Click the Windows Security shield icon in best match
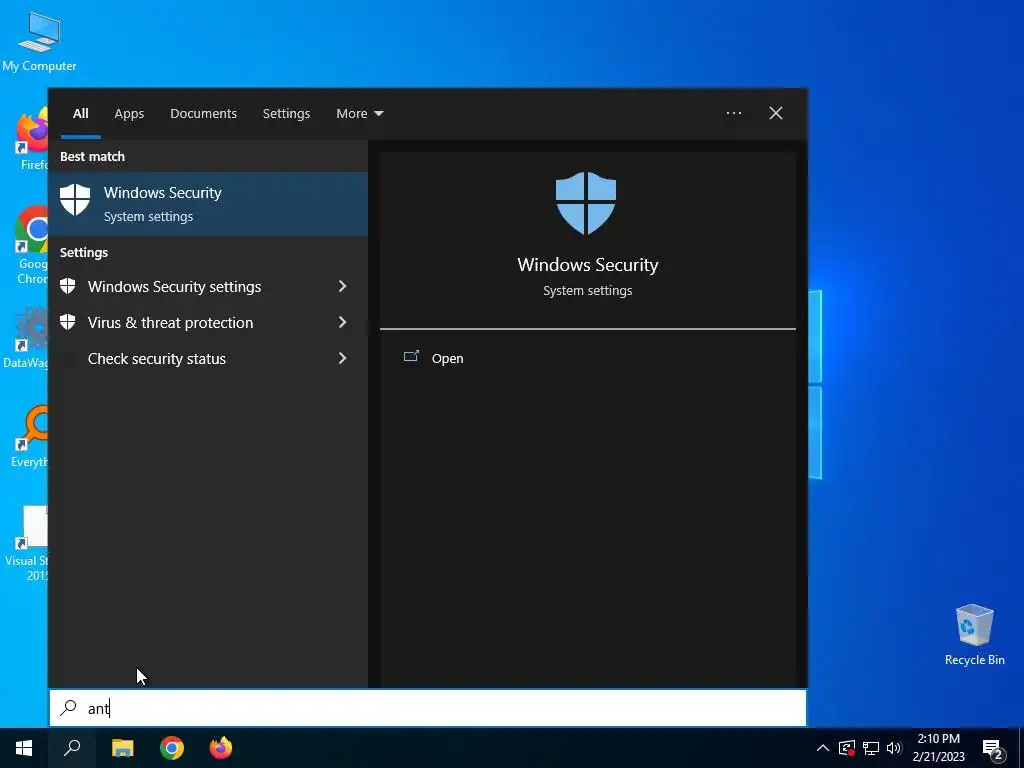Screen dimensions: 1024x768 point(75,199)
